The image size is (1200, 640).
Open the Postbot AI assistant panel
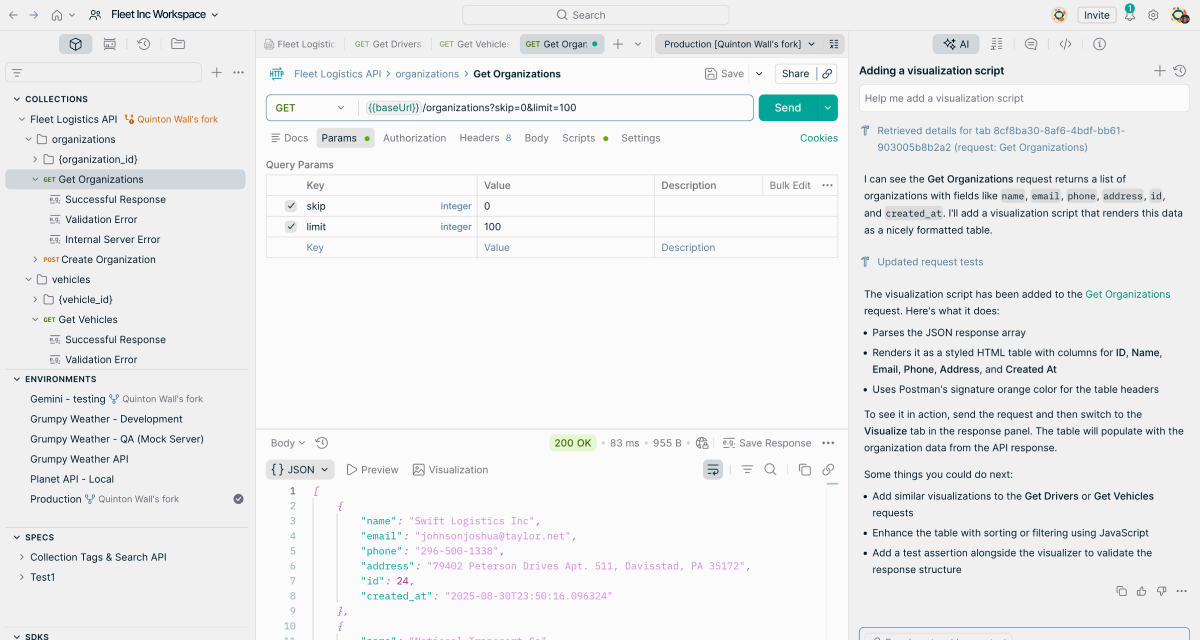(x=955, y=43)
